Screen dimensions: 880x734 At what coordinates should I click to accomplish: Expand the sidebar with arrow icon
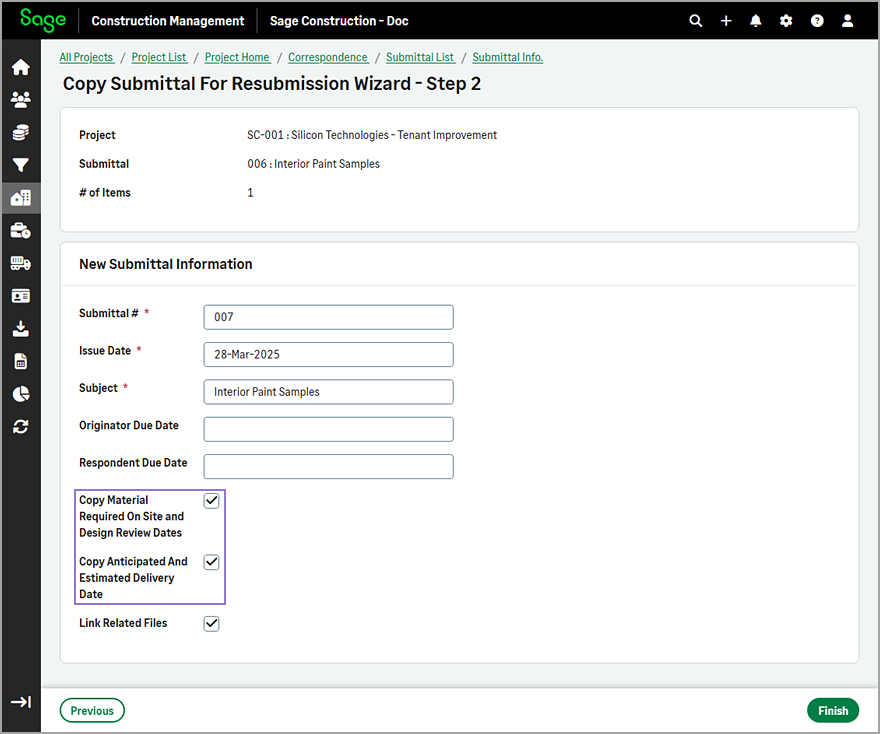(x=21, y=702)
